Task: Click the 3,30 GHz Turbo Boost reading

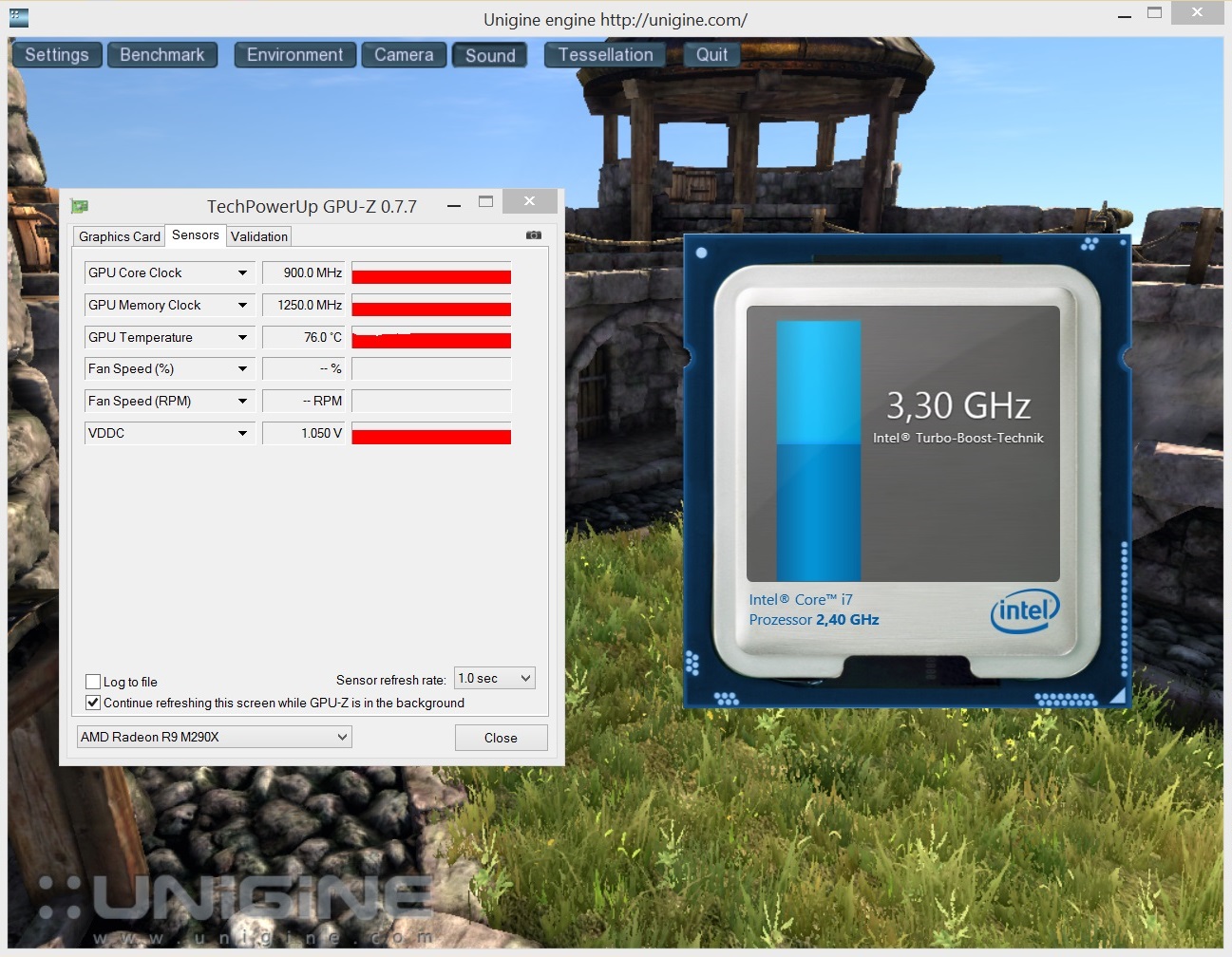Action: point(958,405)
